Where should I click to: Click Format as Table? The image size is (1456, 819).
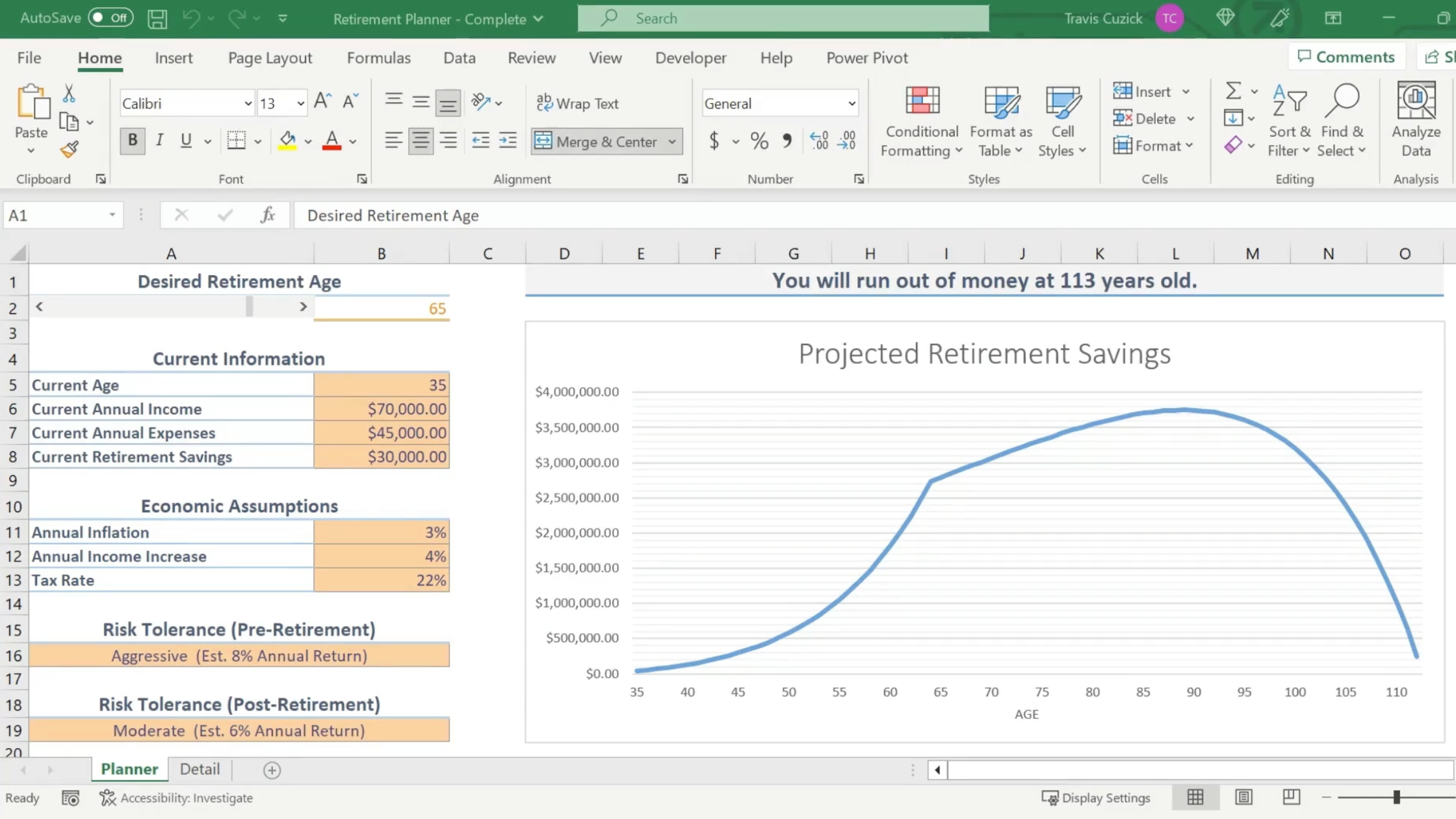pyautogui.click(x=1000, y=121)
